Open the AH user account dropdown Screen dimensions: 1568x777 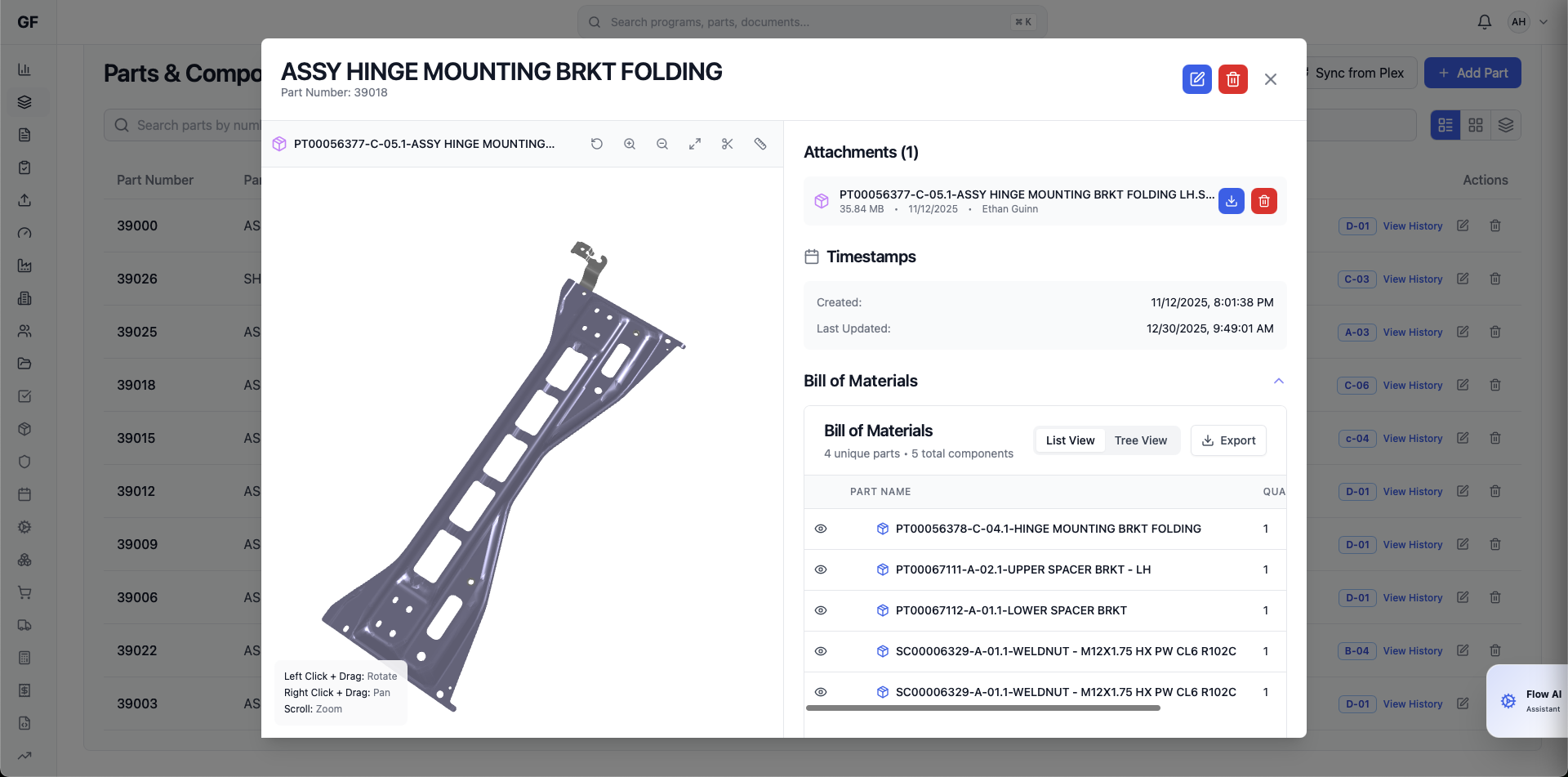[1528, 22]
